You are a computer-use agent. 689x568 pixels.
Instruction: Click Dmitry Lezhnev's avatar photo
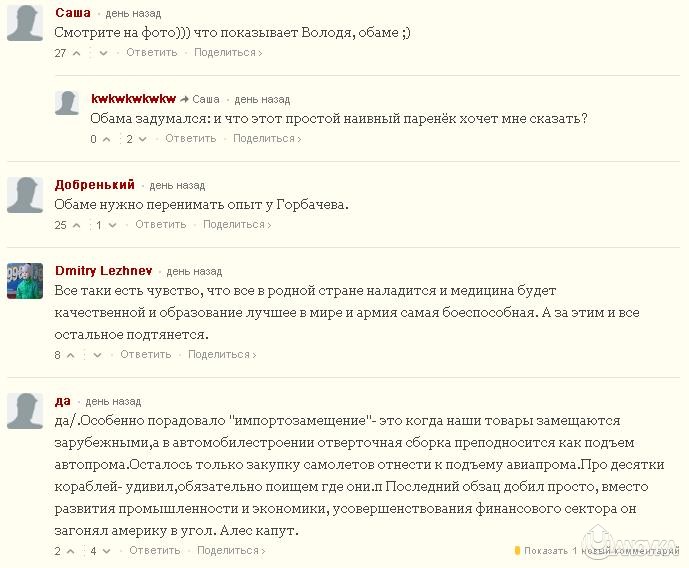(25, 281)
